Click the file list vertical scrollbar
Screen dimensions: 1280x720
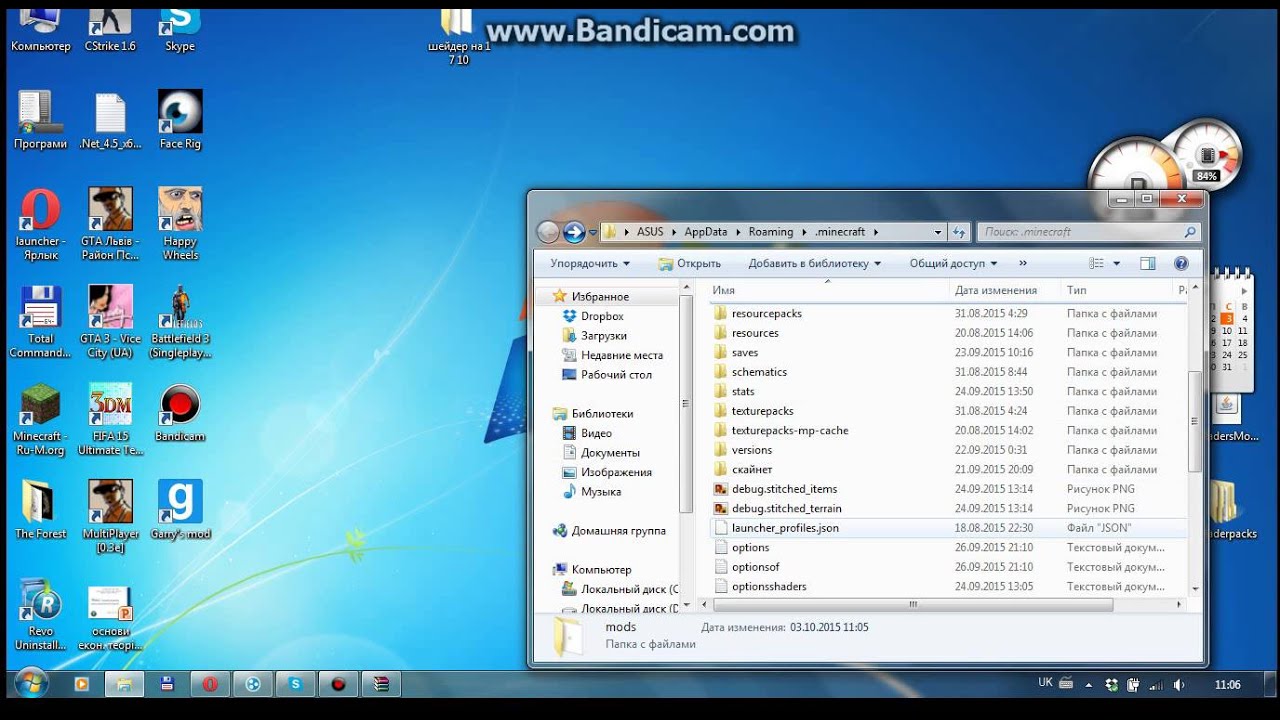[1195, 420]
